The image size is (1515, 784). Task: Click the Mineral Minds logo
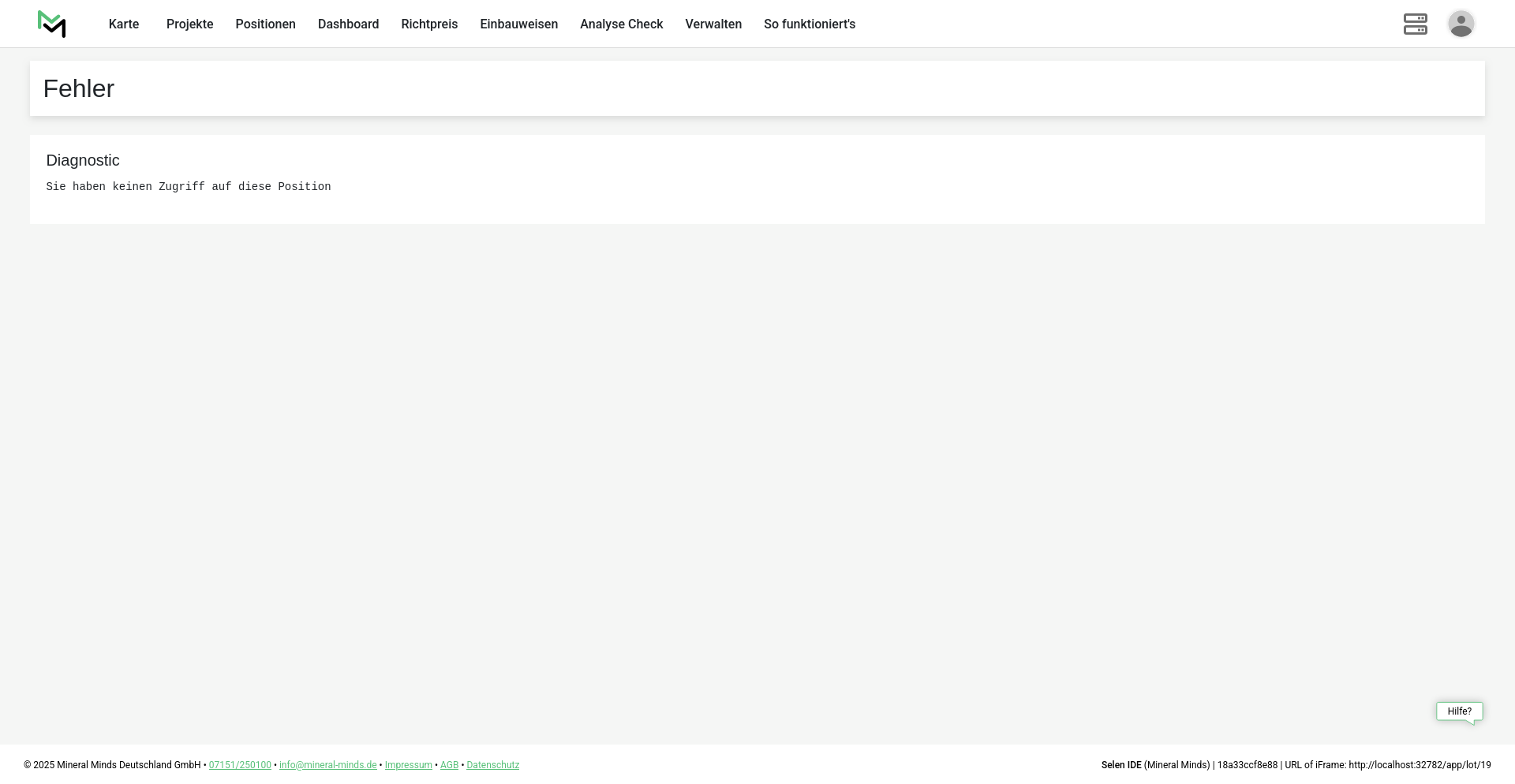(x=52, y=24)
